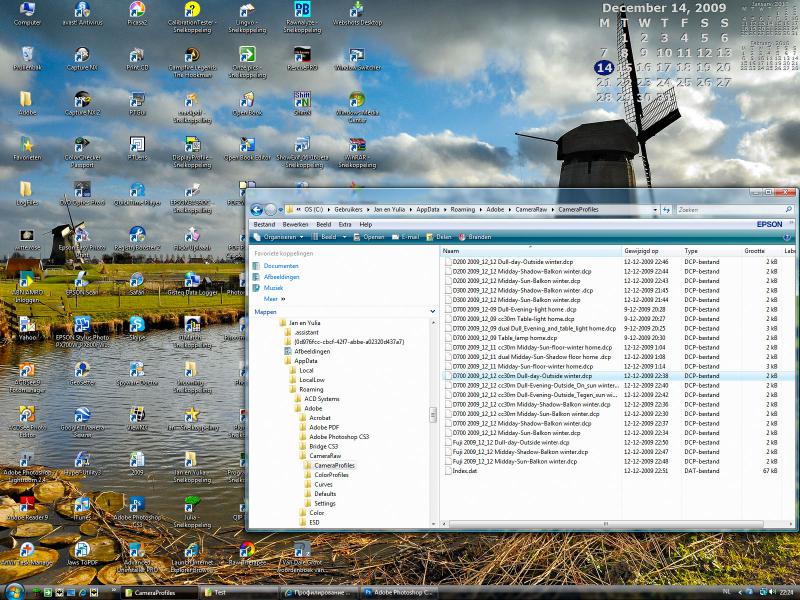
Task: Select the WinRAR desktop shortcut
Action: (357, 153)
